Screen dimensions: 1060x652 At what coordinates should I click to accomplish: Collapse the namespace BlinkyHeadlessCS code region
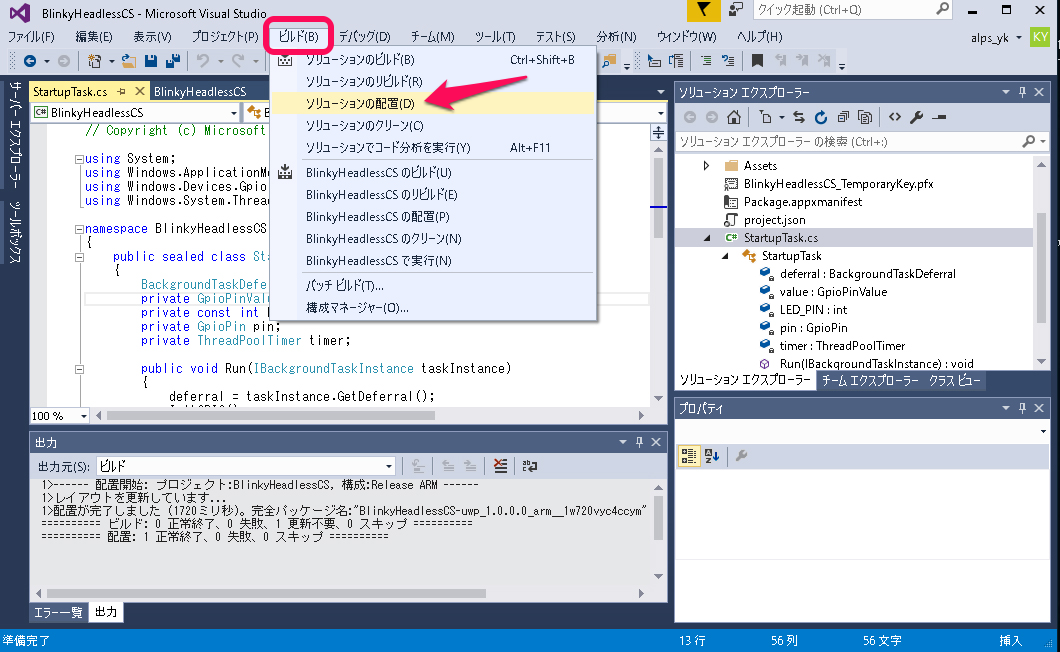[79, 229]
